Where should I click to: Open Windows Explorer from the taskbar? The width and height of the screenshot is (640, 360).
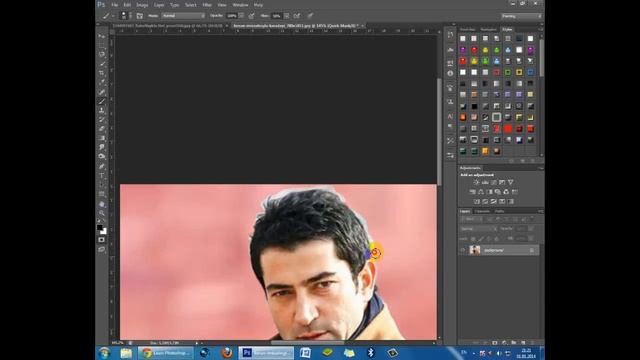[126, 353]
